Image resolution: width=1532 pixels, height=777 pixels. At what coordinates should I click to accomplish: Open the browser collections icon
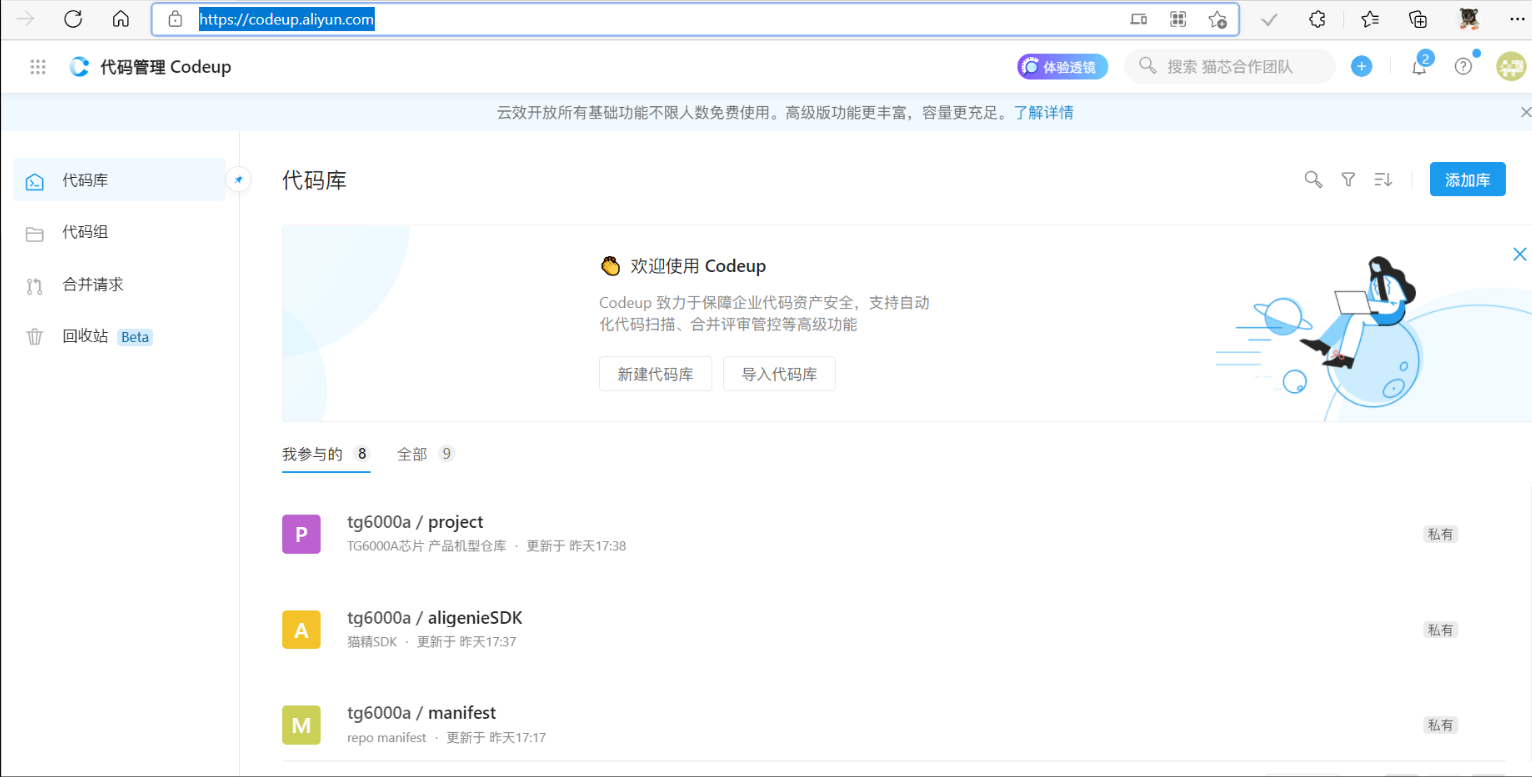click(1417, 19)
